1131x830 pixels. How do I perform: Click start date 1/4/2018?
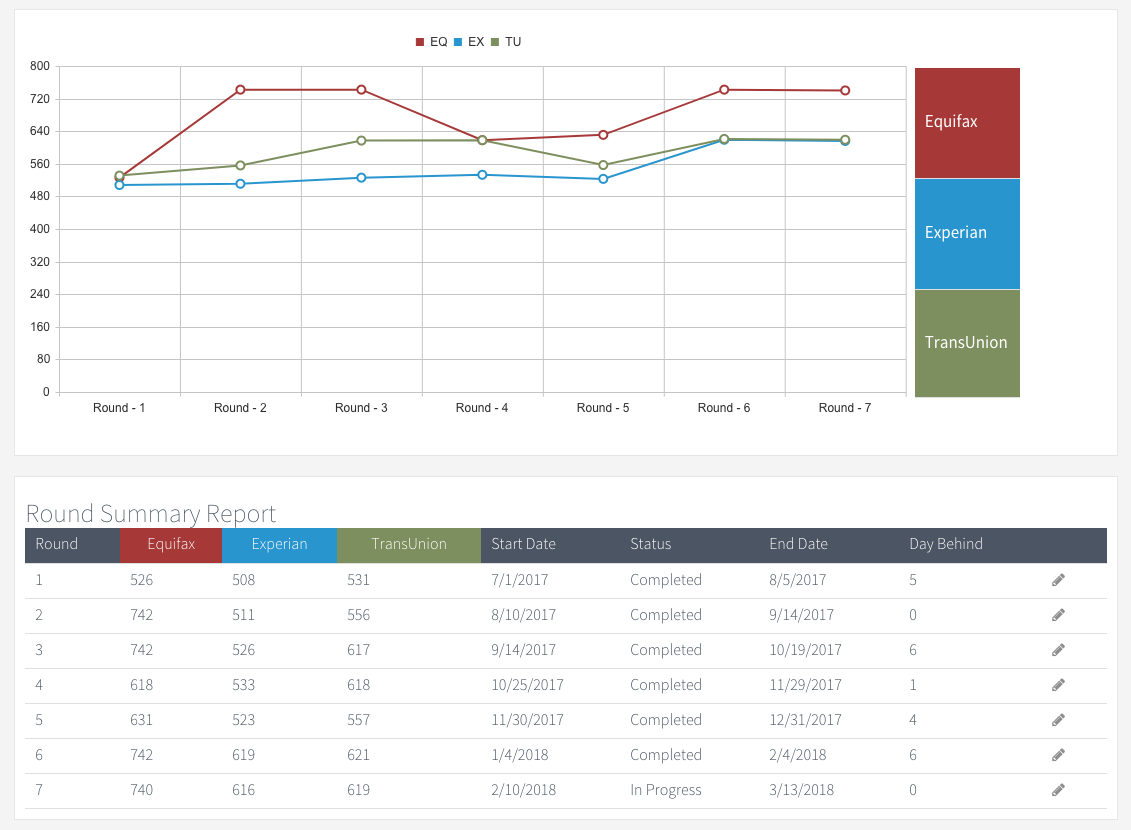click(x=519, y=755)
